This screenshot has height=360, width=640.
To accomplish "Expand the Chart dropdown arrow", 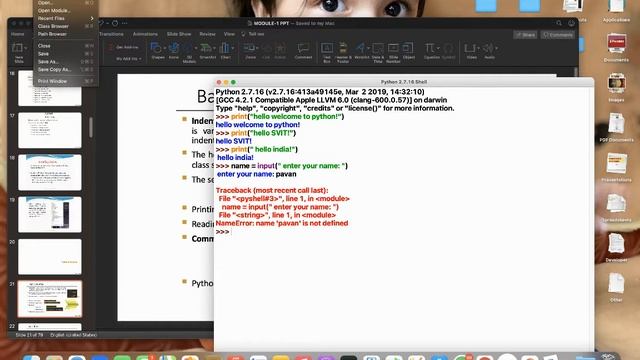I will click(232, 48).
